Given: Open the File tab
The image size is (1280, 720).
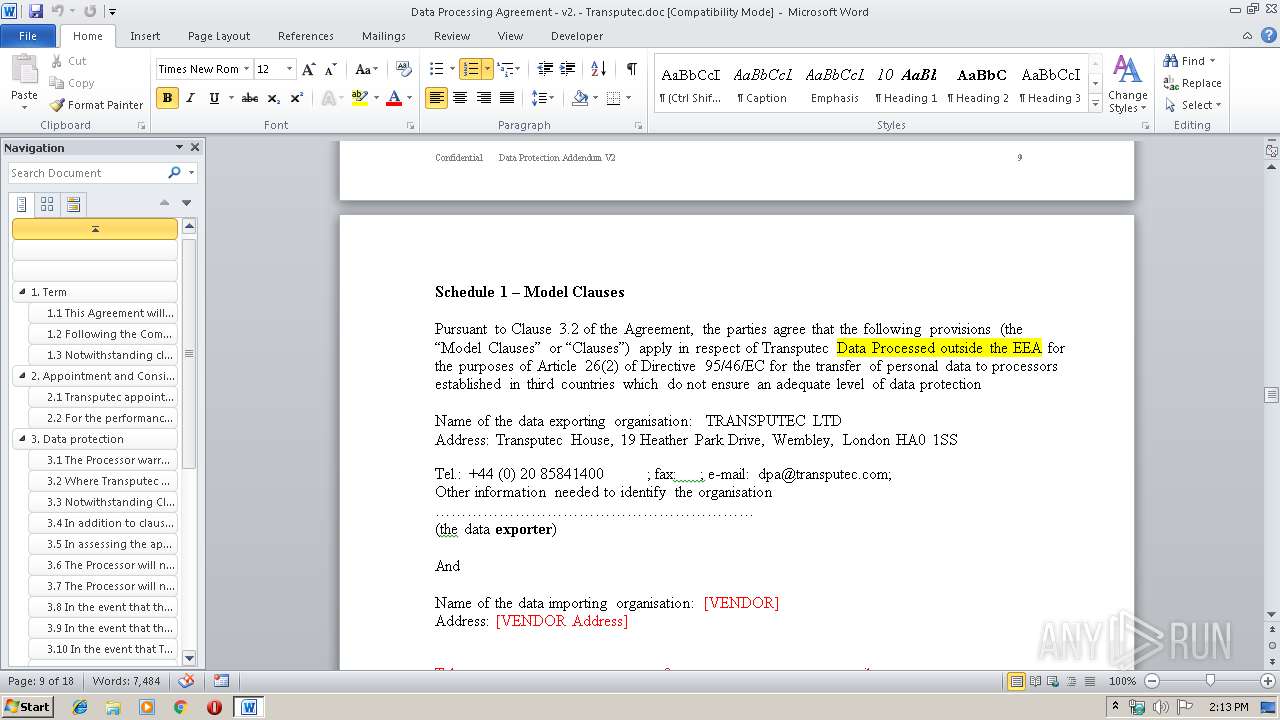Looking at the screenshot, I should (28, 36).
